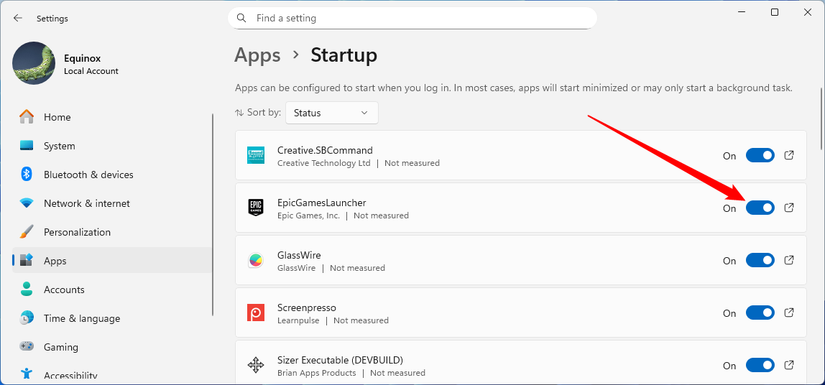Open external link for Screenpresso
The height and width of the screenshot is (385, 825).
[x=789, y=312]
